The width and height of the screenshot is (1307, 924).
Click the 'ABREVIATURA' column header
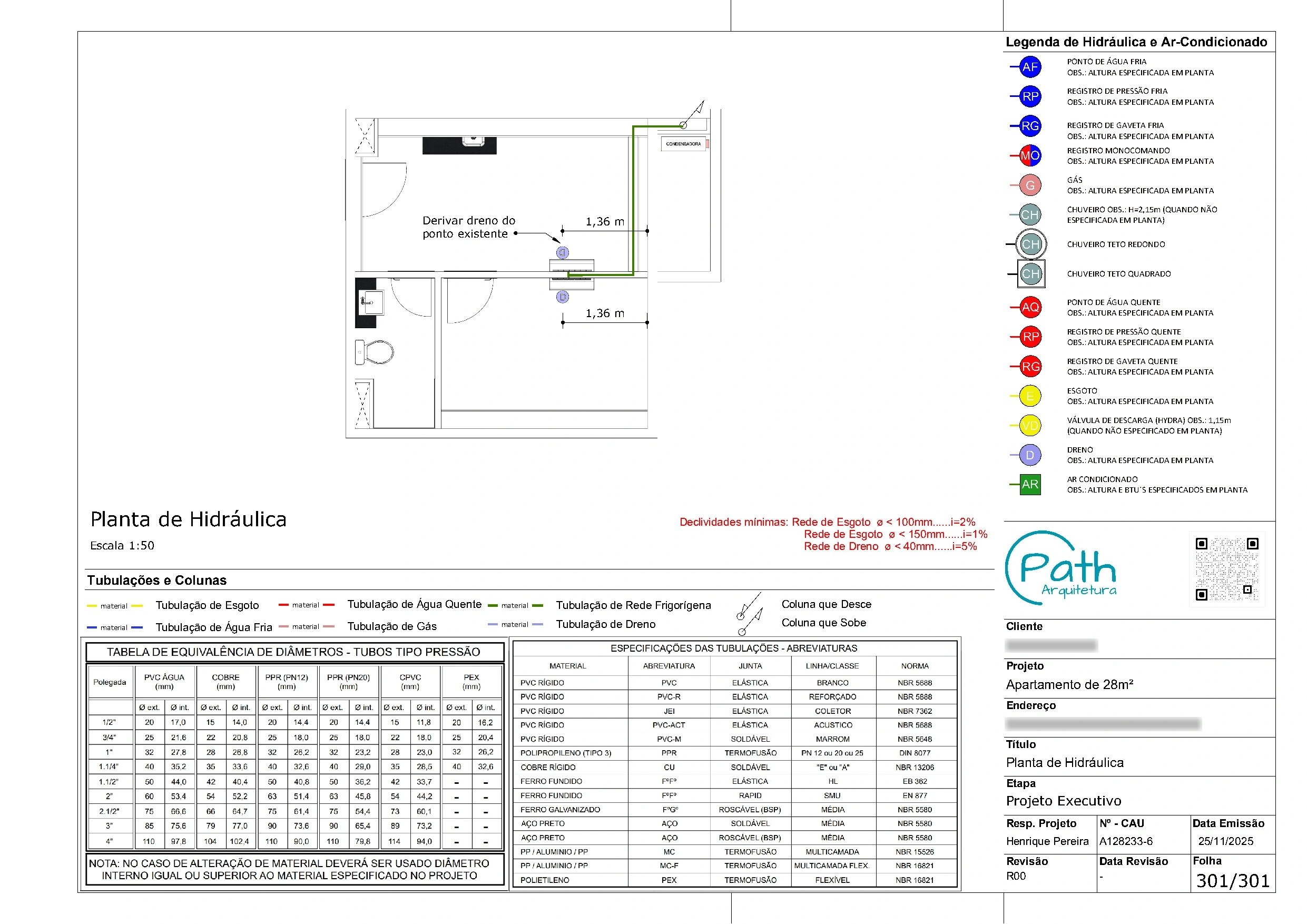click(670, 666)
